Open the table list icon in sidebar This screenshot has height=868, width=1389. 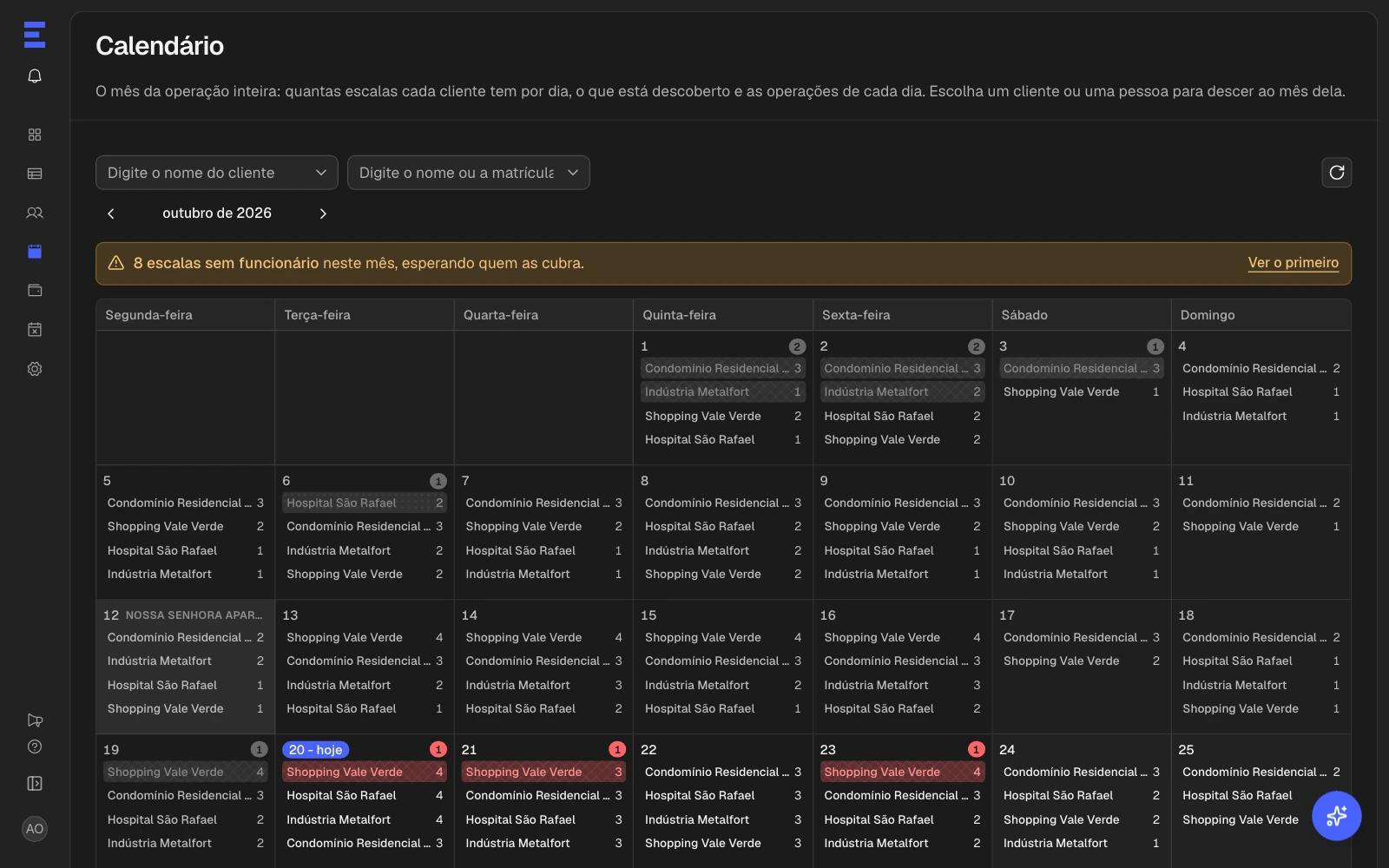[x=35, y=174]
